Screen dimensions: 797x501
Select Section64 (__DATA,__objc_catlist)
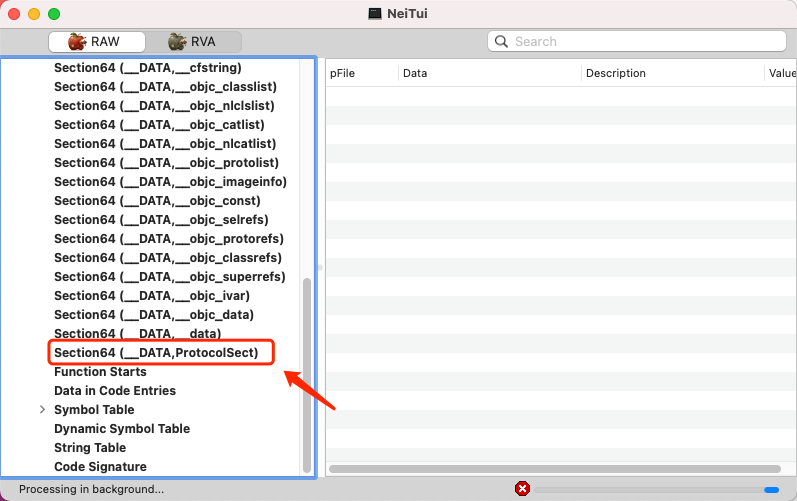159,124
